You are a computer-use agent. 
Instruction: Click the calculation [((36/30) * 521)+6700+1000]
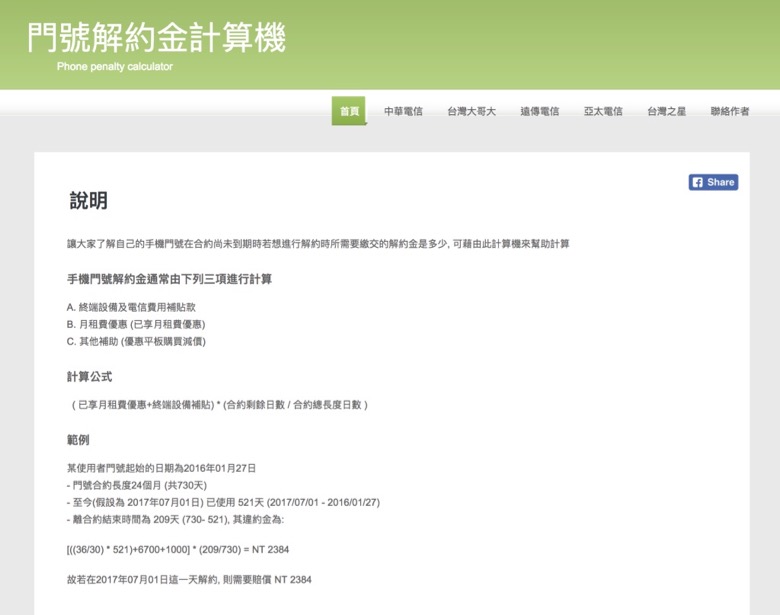(178, 550)
